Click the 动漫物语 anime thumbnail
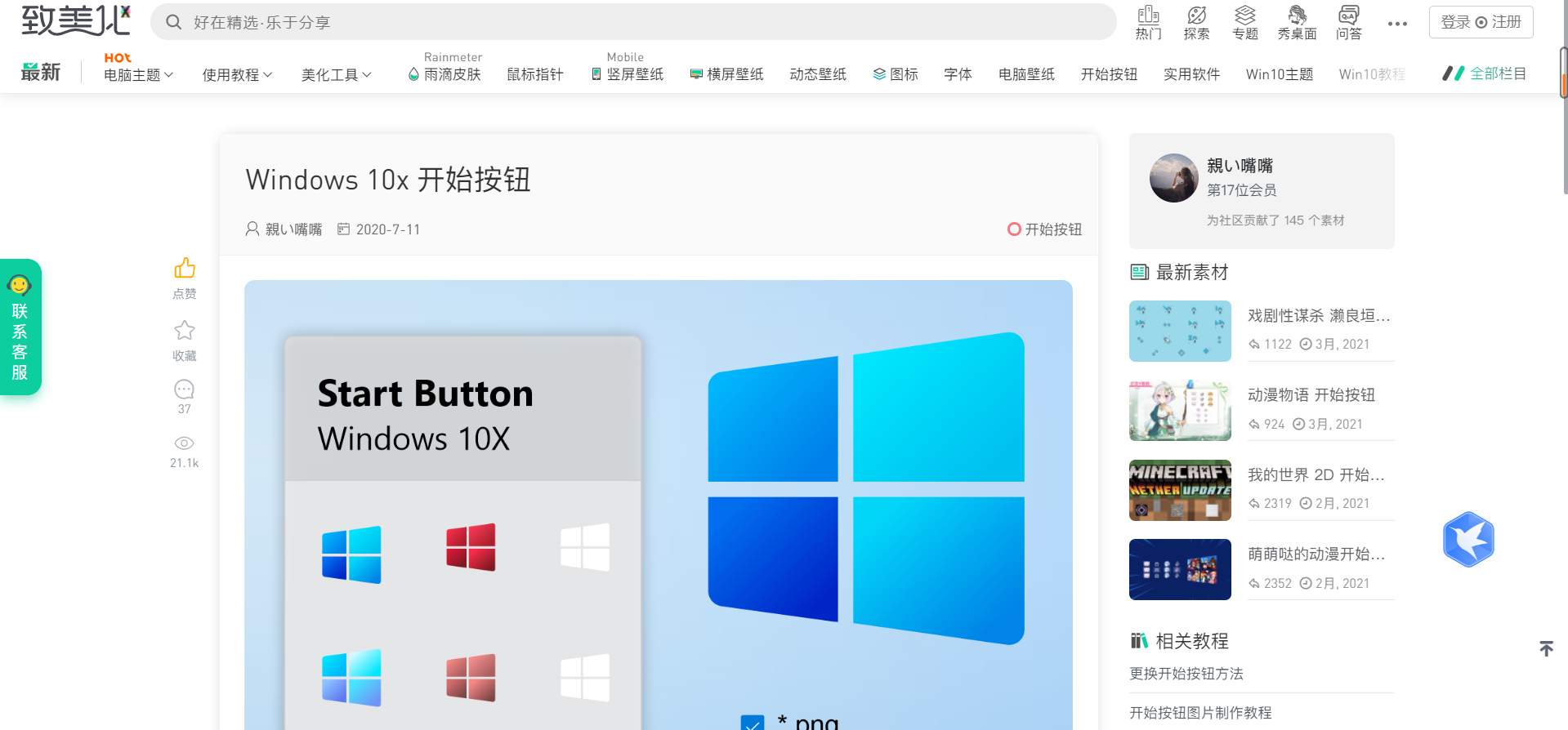Image resolution: width=1568 pixels, height=730 pixels. click(x=1180, y=411)
